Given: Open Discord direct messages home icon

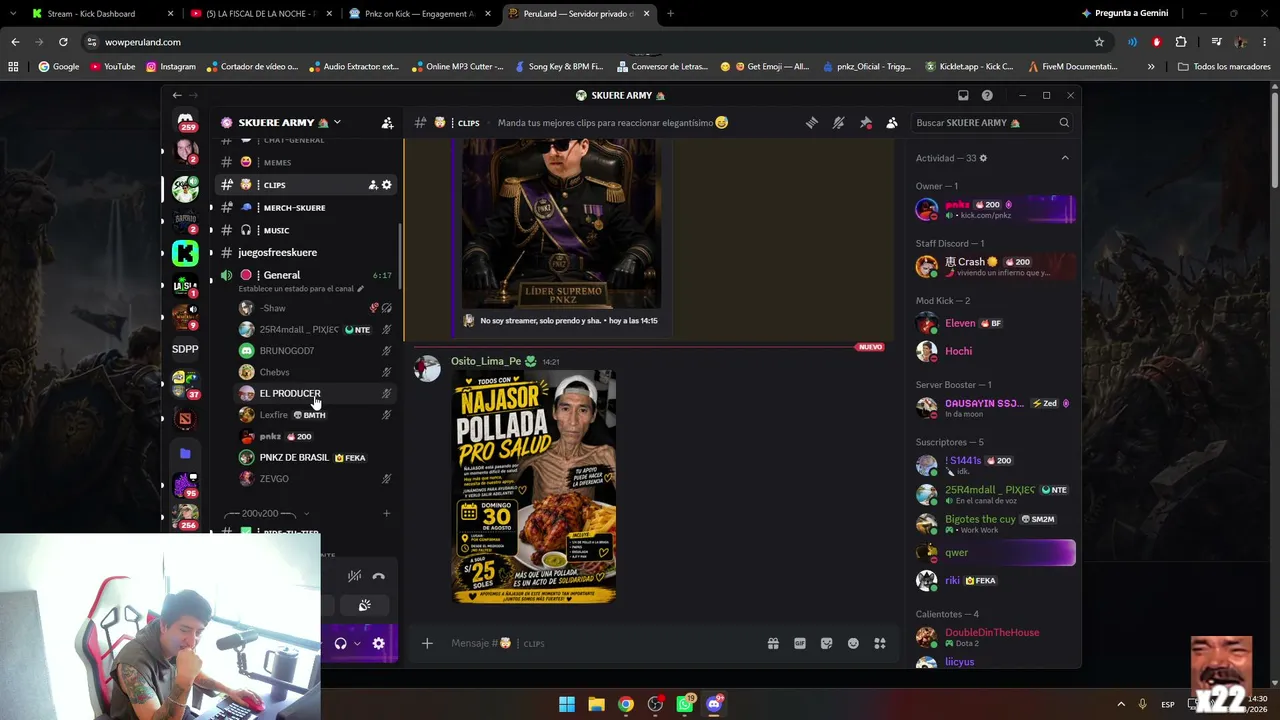Looking at the screenshot, I should (x=185, y=121).
